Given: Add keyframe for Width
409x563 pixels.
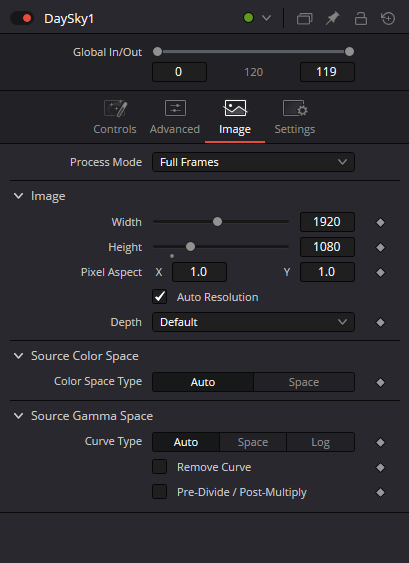Looking at the screenshot, I should tap(380, 223).
